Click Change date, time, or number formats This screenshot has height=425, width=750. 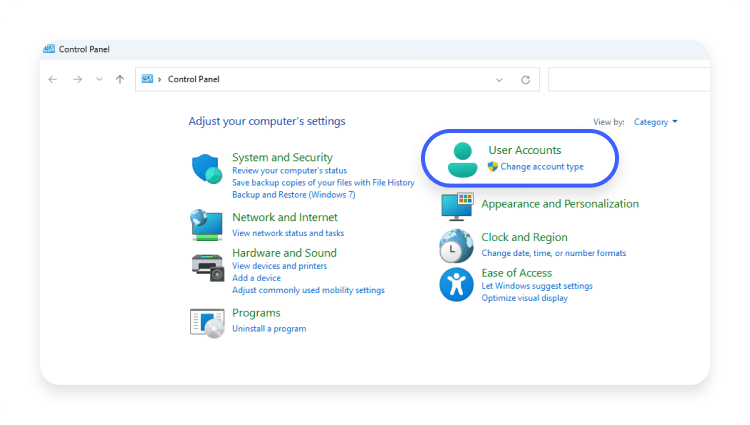click(x=553, y=253)
